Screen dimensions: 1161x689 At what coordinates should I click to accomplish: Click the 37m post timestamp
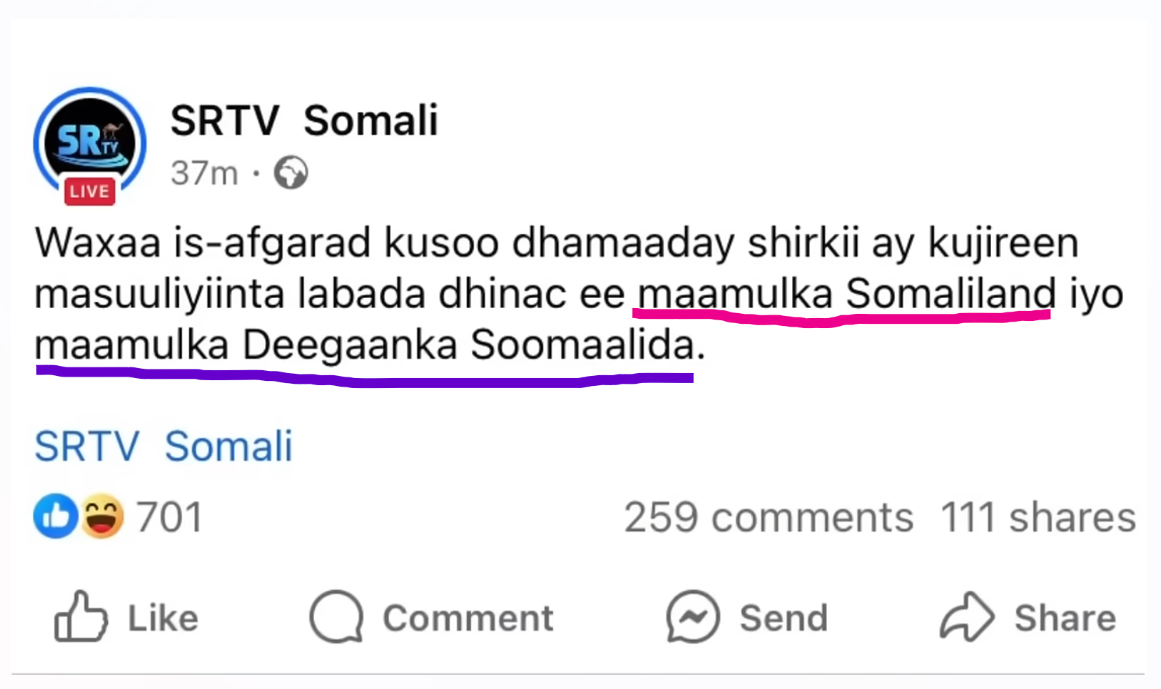coord(204,174)
